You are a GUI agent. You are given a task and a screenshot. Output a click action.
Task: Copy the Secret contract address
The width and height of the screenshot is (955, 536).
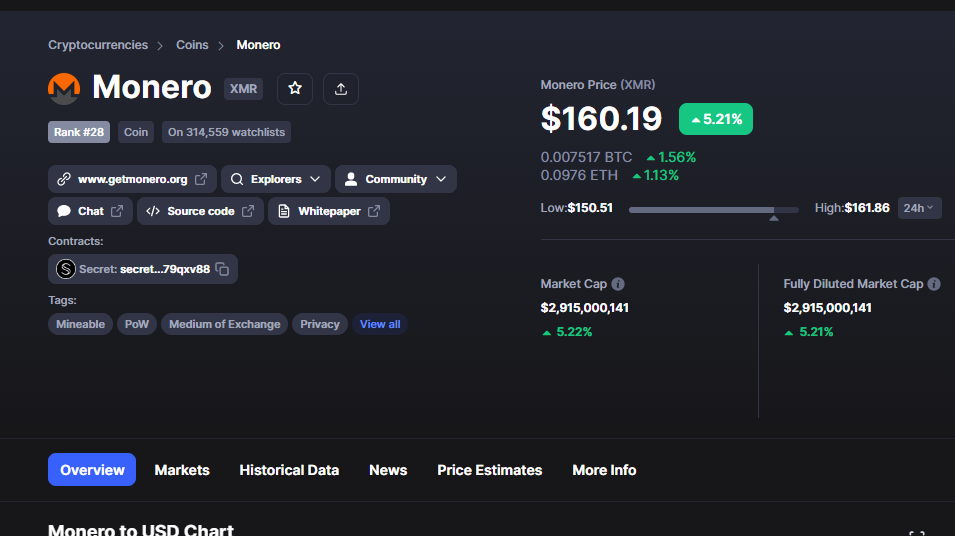222,269
